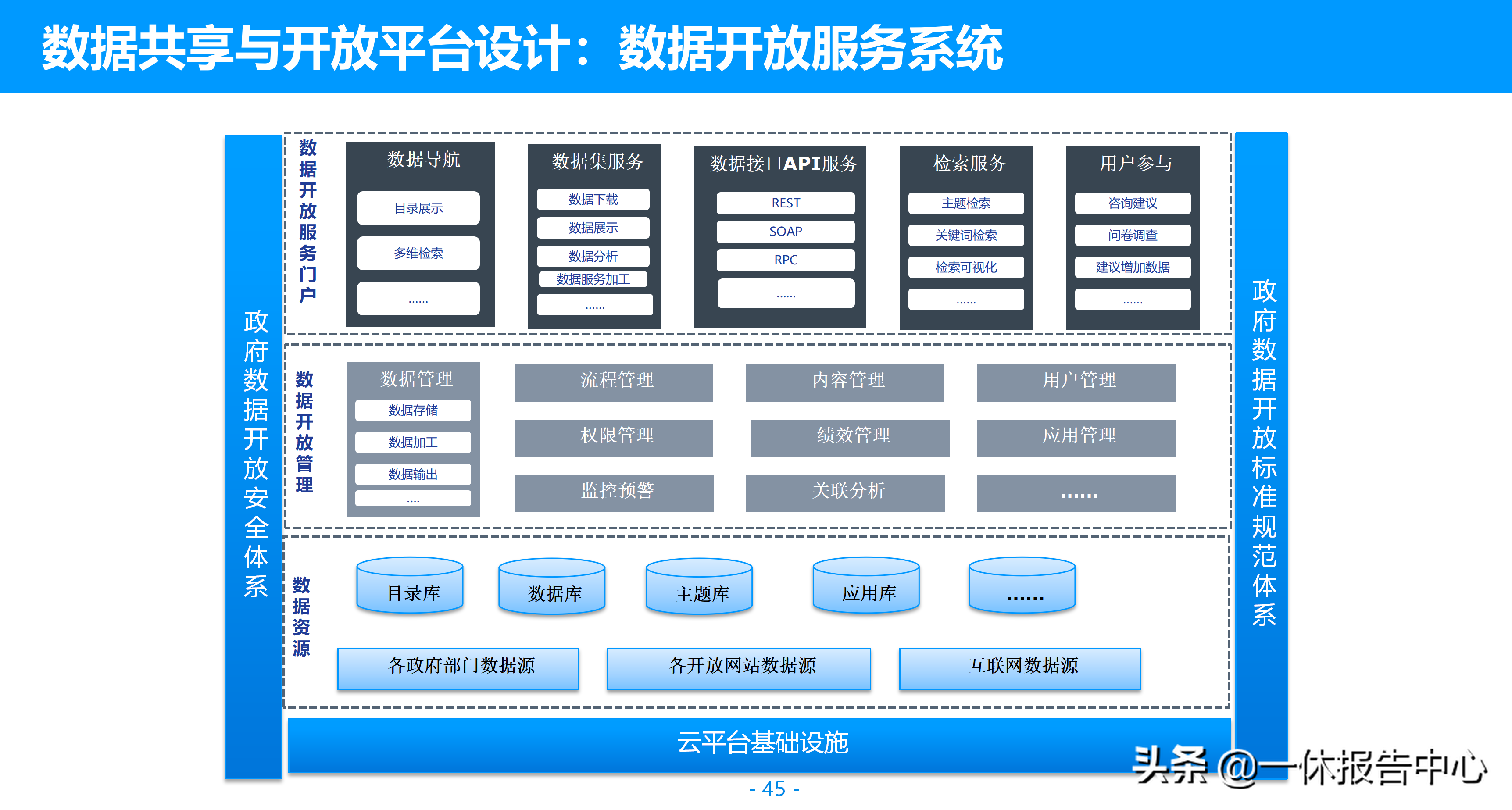Viewport: 1512px width, 810px height.
Task: Click the 数据下载 item
Action: tap(593, 200)
